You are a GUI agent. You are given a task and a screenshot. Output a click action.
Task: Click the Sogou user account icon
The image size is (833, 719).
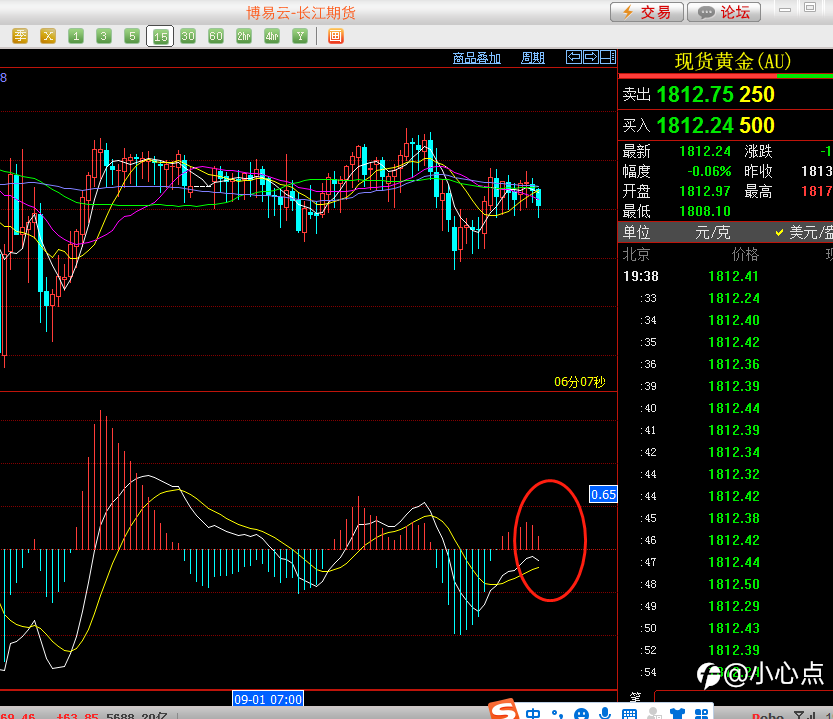pyautogui.click(x=654, y=714)
